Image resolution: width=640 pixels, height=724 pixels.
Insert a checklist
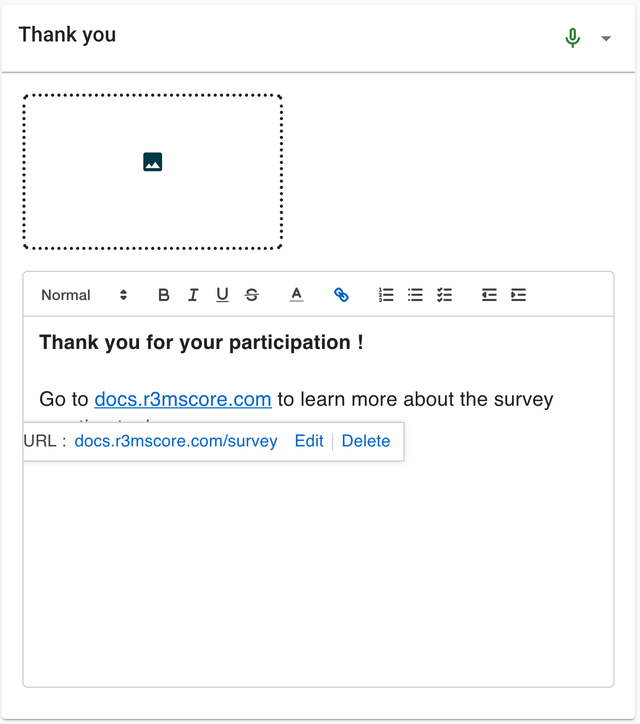pyautogui.click(x=445, y=295)
